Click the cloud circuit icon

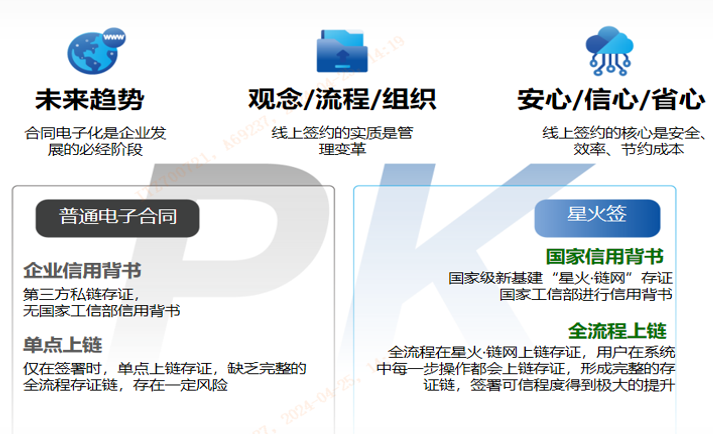tap(609, 51)
